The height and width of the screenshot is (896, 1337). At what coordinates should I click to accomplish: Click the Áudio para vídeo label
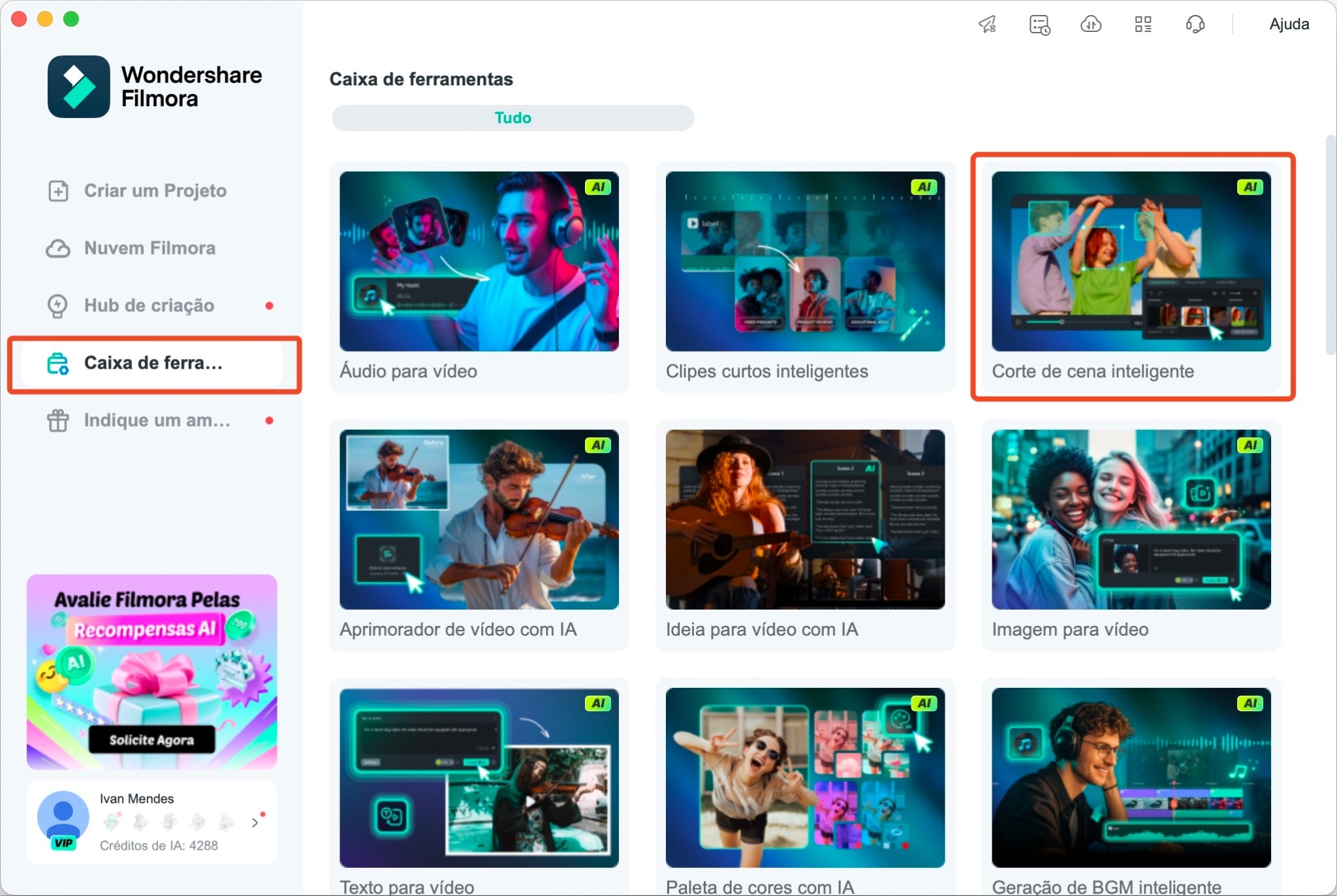408,371
